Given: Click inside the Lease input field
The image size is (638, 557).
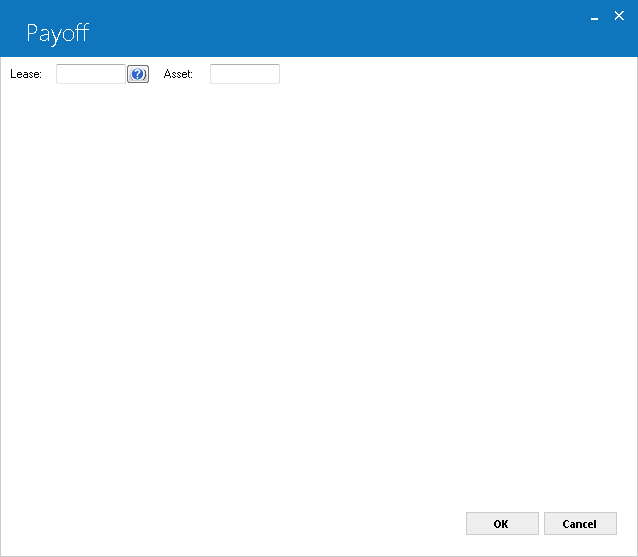Looking at the screenshot, I should [91, 74].
